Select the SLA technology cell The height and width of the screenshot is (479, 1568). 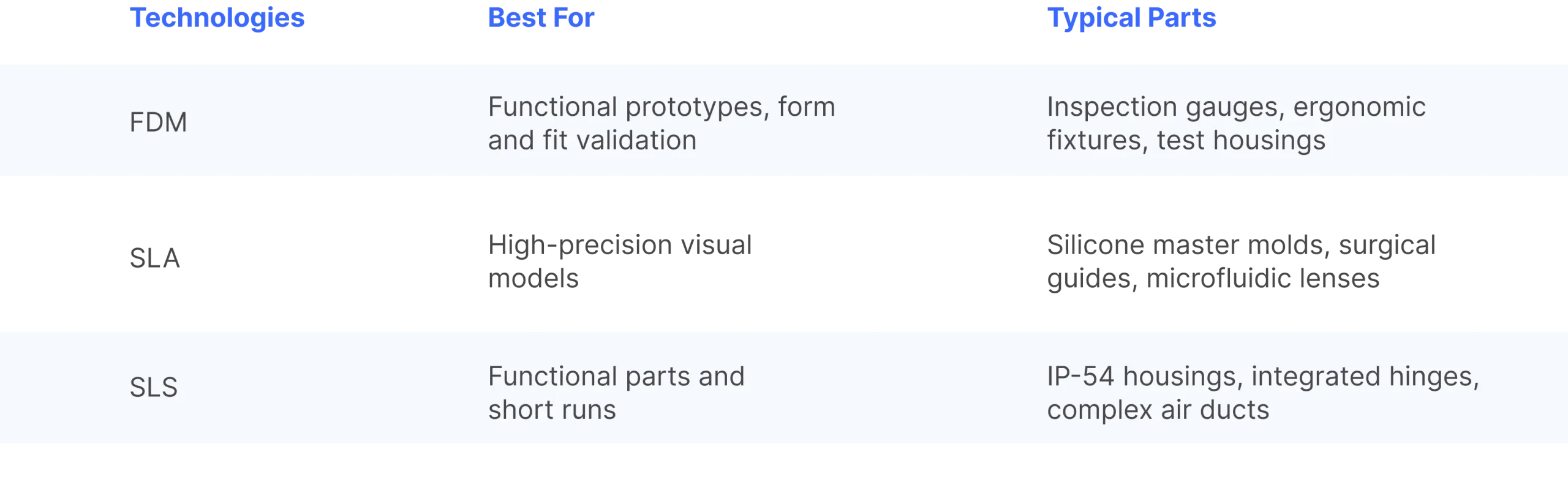[154, 259]
